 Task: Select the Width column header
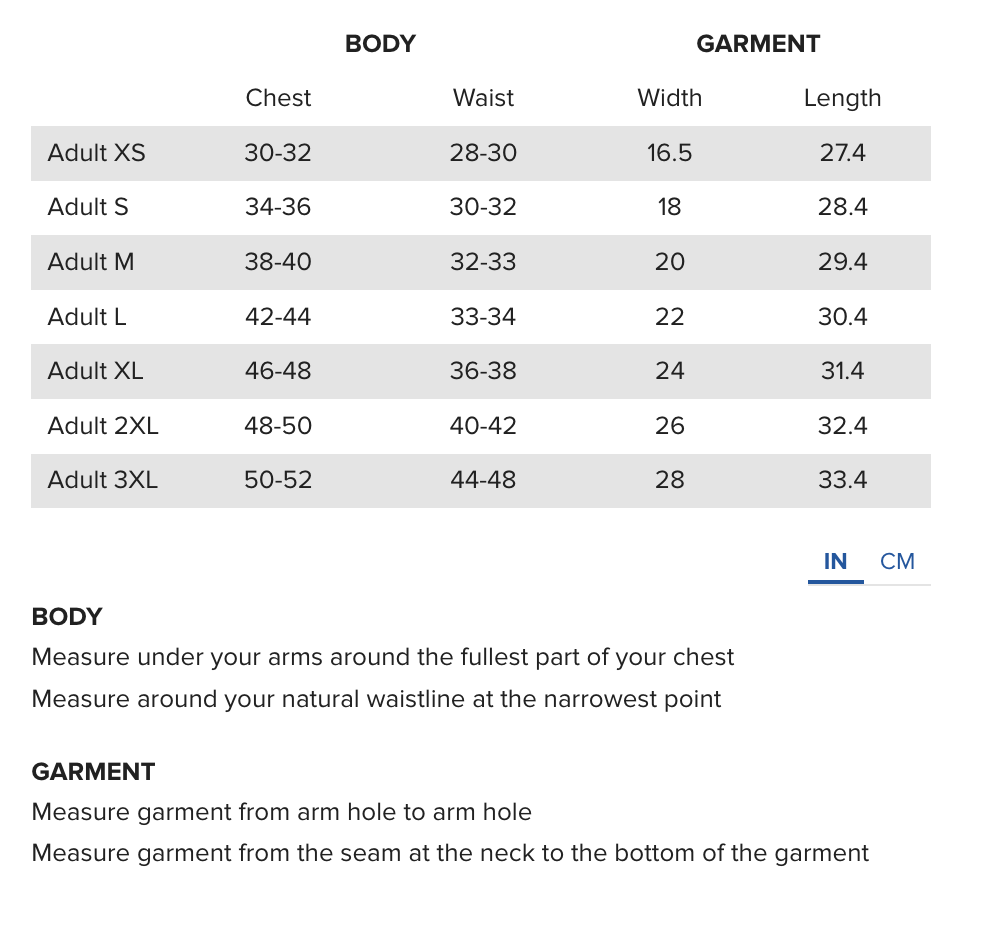coord(669,98)
